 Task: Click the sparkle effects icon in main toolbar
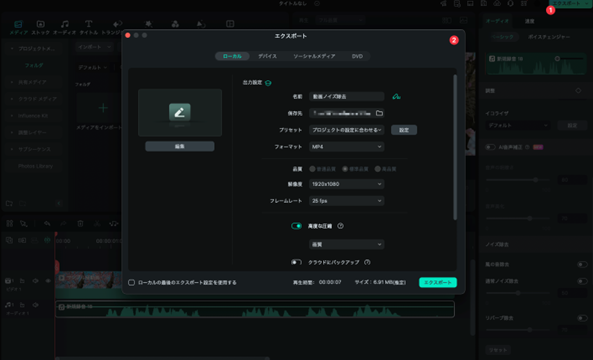(149, 24)
